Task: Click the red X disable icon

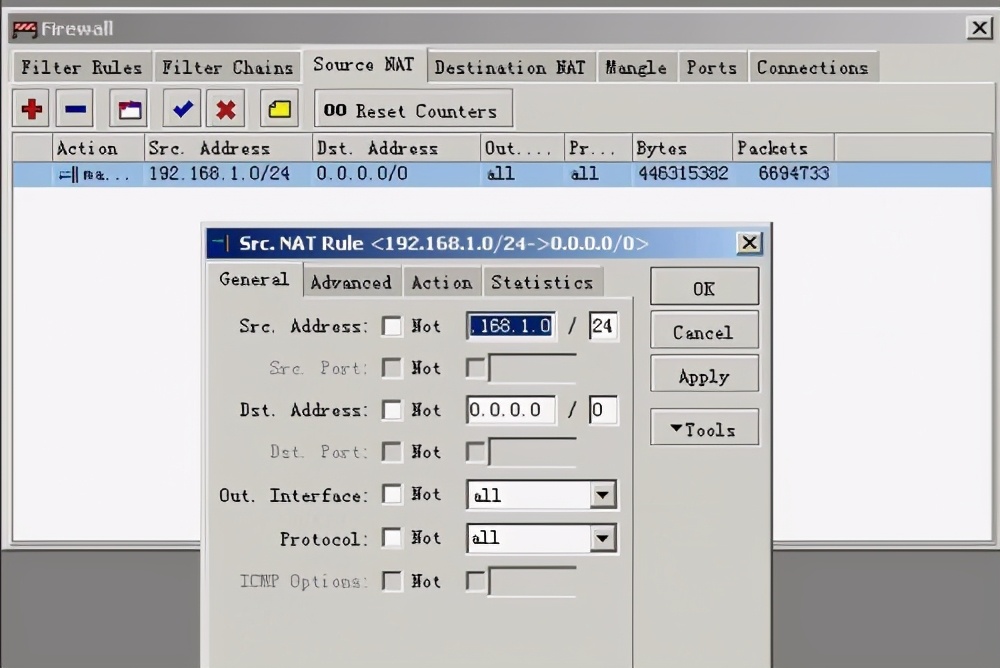Action: (227, 109)
